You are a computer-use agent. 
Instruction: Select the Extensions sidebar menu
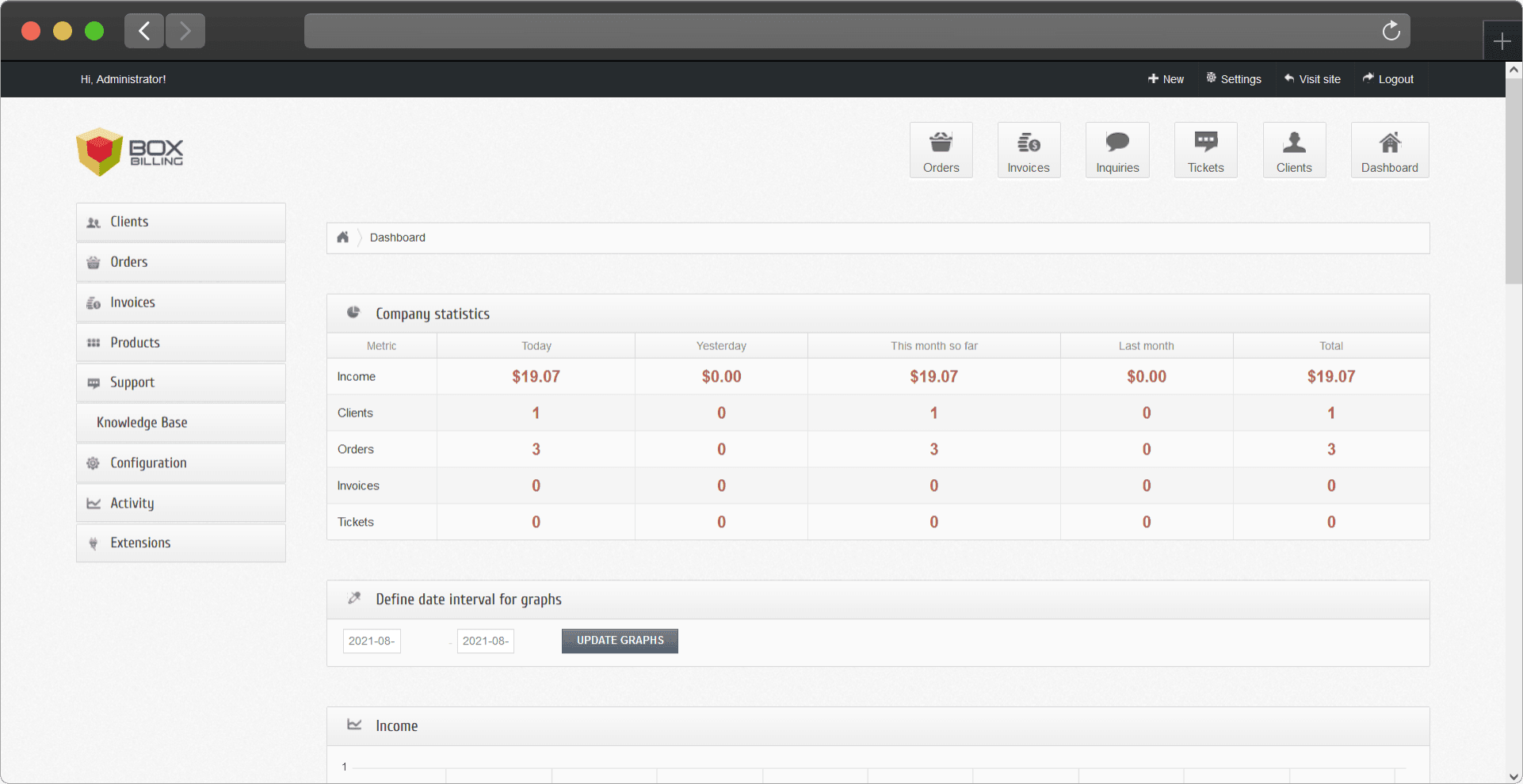(181, 543)
